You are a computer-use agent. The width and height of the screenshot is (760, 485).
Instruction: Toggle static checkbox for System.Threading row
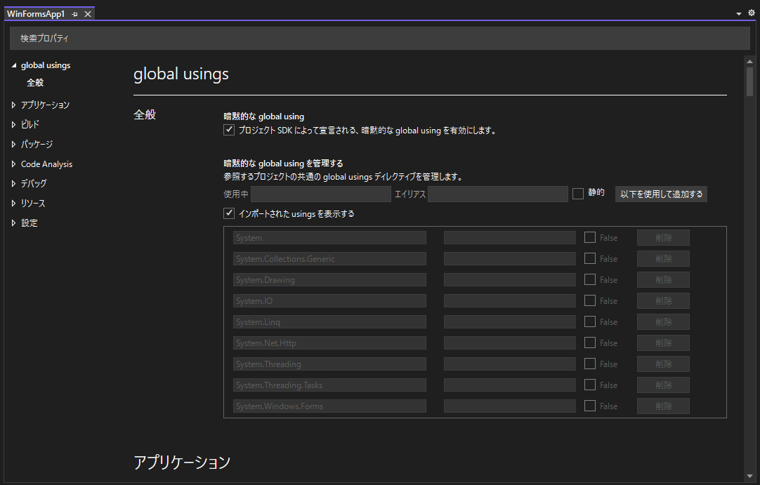pyautogui.click(x=590, y=364)
